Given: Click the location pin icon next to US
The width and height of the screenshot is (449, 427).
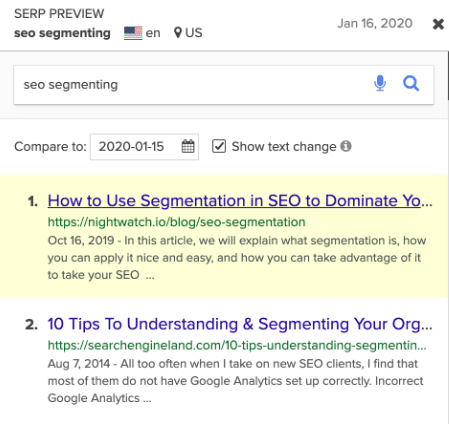Looking at the screenshot, I should coord(178,33).
